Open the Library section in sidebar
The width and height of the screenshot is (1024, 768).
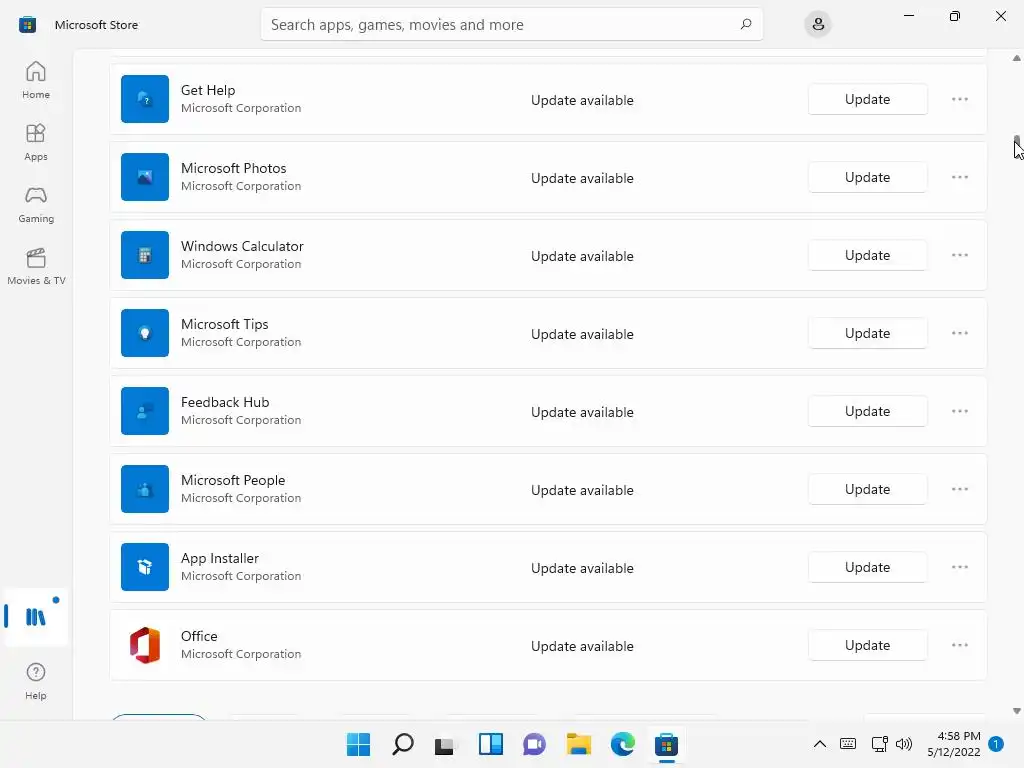(x=36, y=616)
